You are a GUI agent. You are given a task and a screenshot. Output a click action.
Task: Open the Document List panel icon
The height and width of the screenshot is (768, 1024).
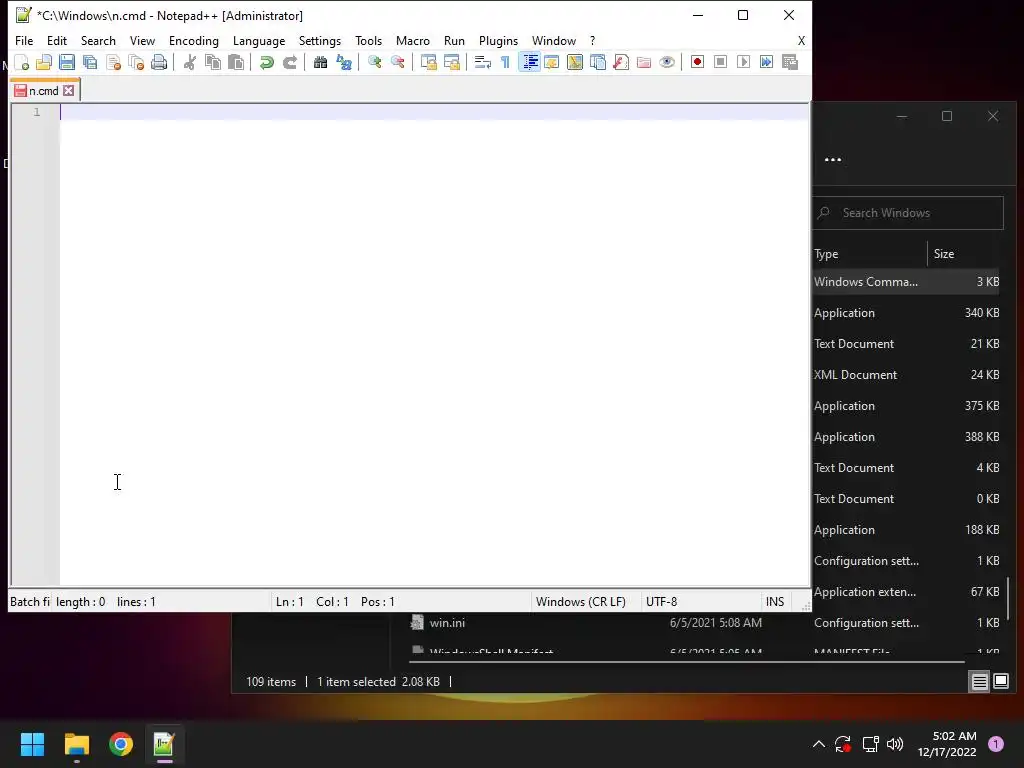[x=598, y=62]
